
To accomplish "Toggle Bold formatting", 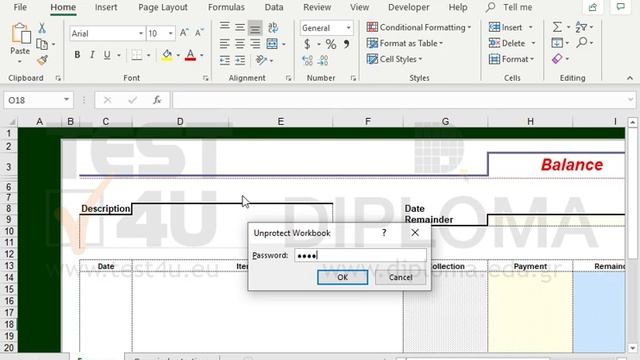I will pyautogui.click(x=77, y=55).
